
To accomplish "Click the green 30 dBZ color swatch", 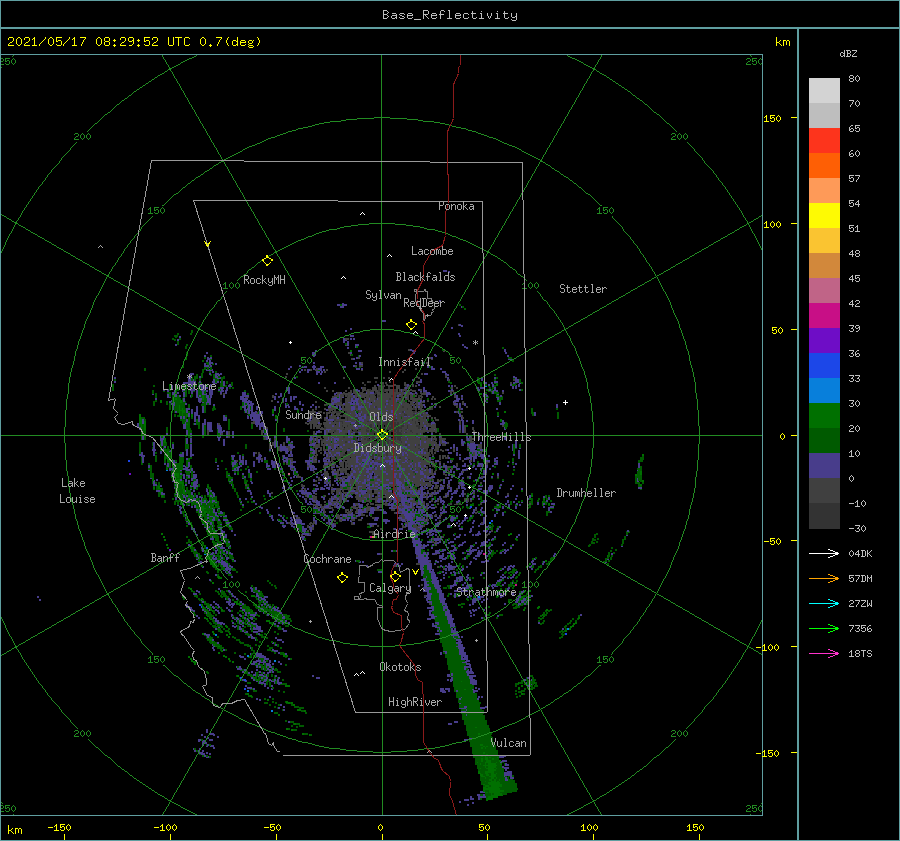I will click(824, 416).
